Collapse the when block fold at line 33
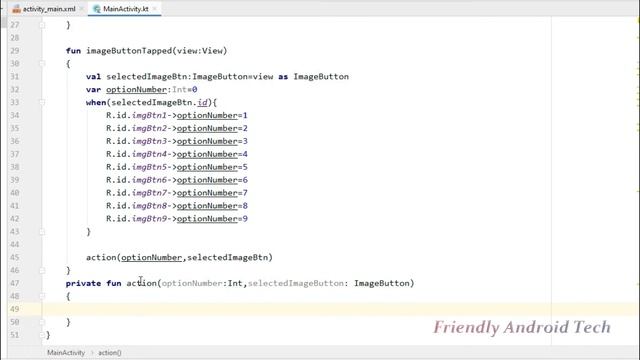This screenshot has width=640, height=360. tap(42, 102)
